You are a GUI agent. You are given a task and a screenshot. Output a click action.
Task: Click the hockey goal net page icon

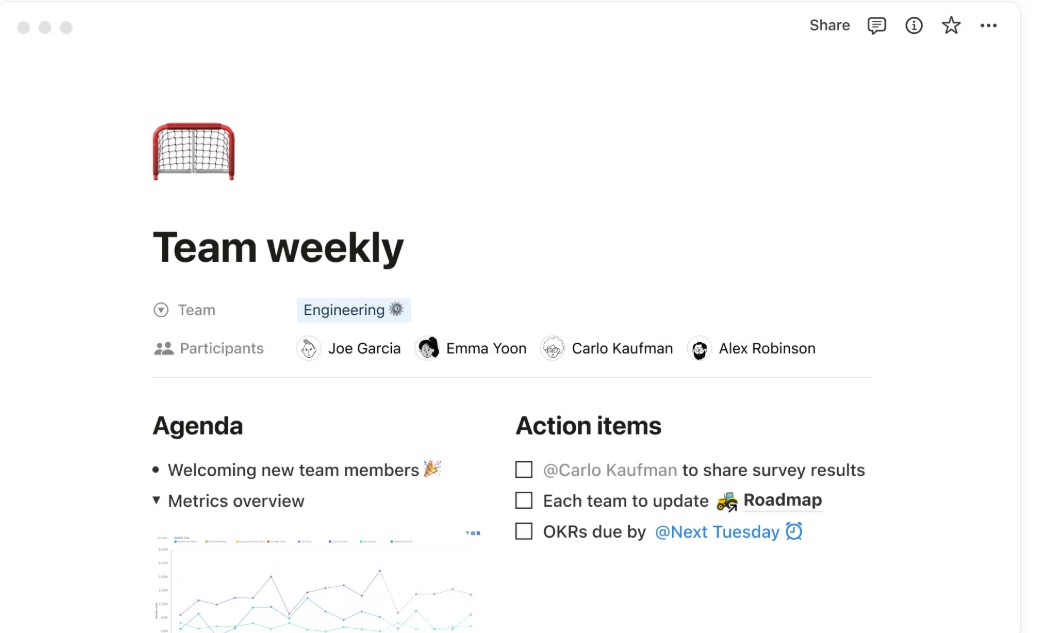click(193, 152)
